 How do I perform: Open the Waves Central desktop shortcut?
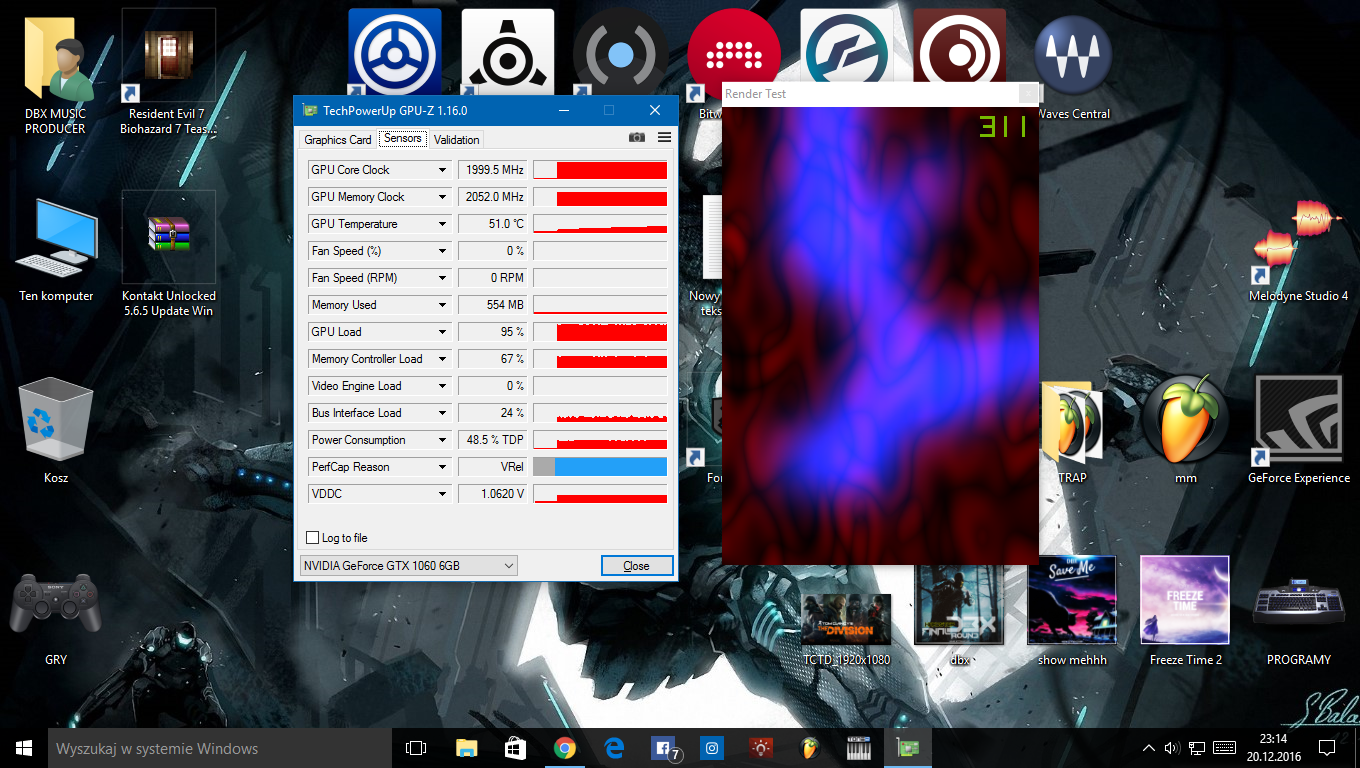coord(1073,68)
